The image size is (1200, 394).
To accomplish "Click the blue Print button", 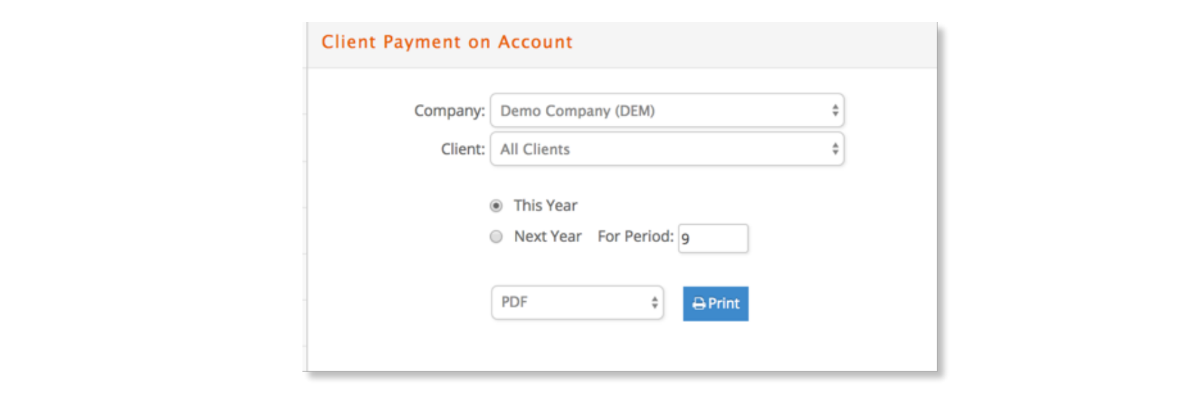I will pos(715,304).
